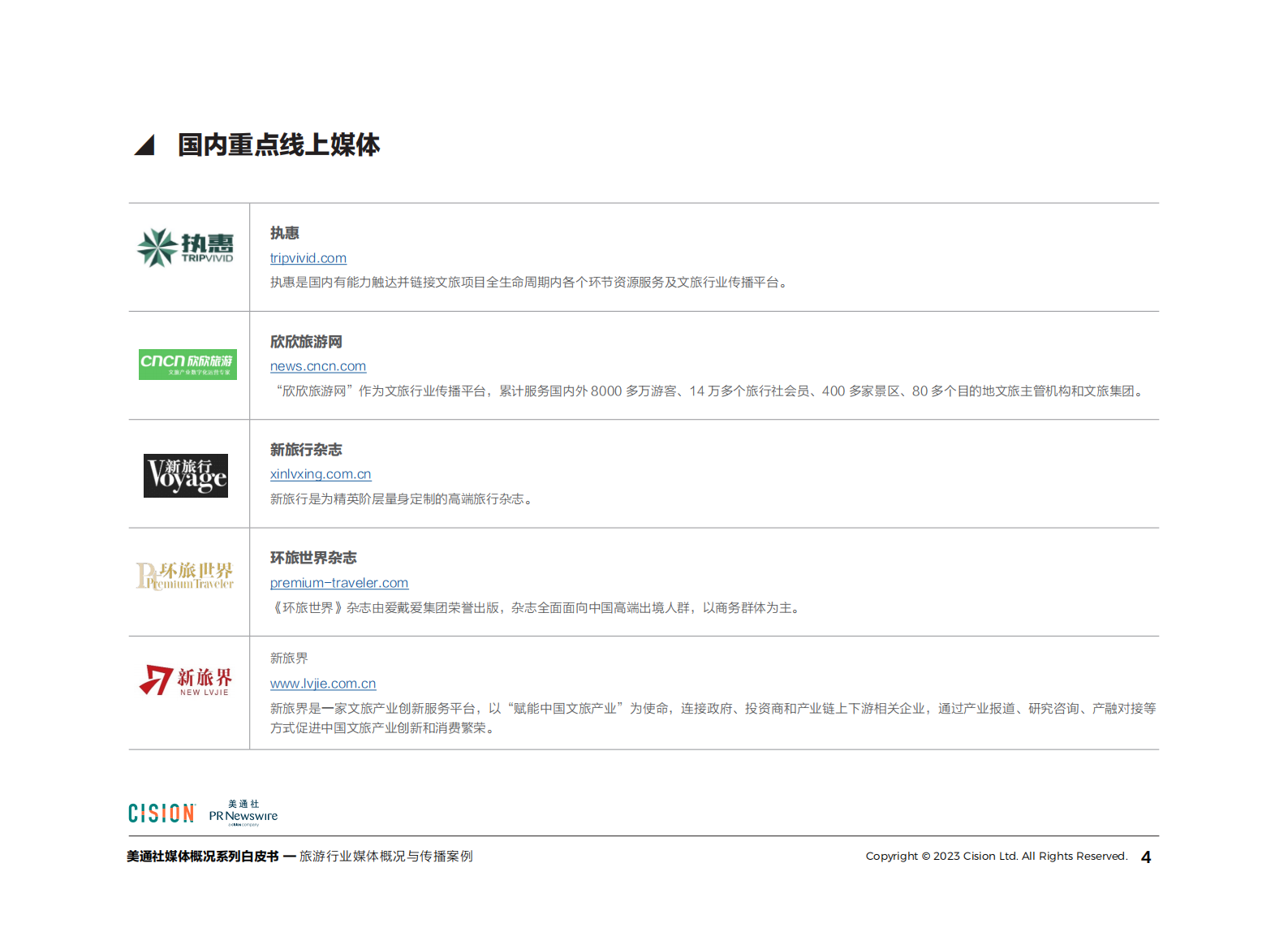Click the description mentioning 爱戴爱集团

(x=537, y=608)
